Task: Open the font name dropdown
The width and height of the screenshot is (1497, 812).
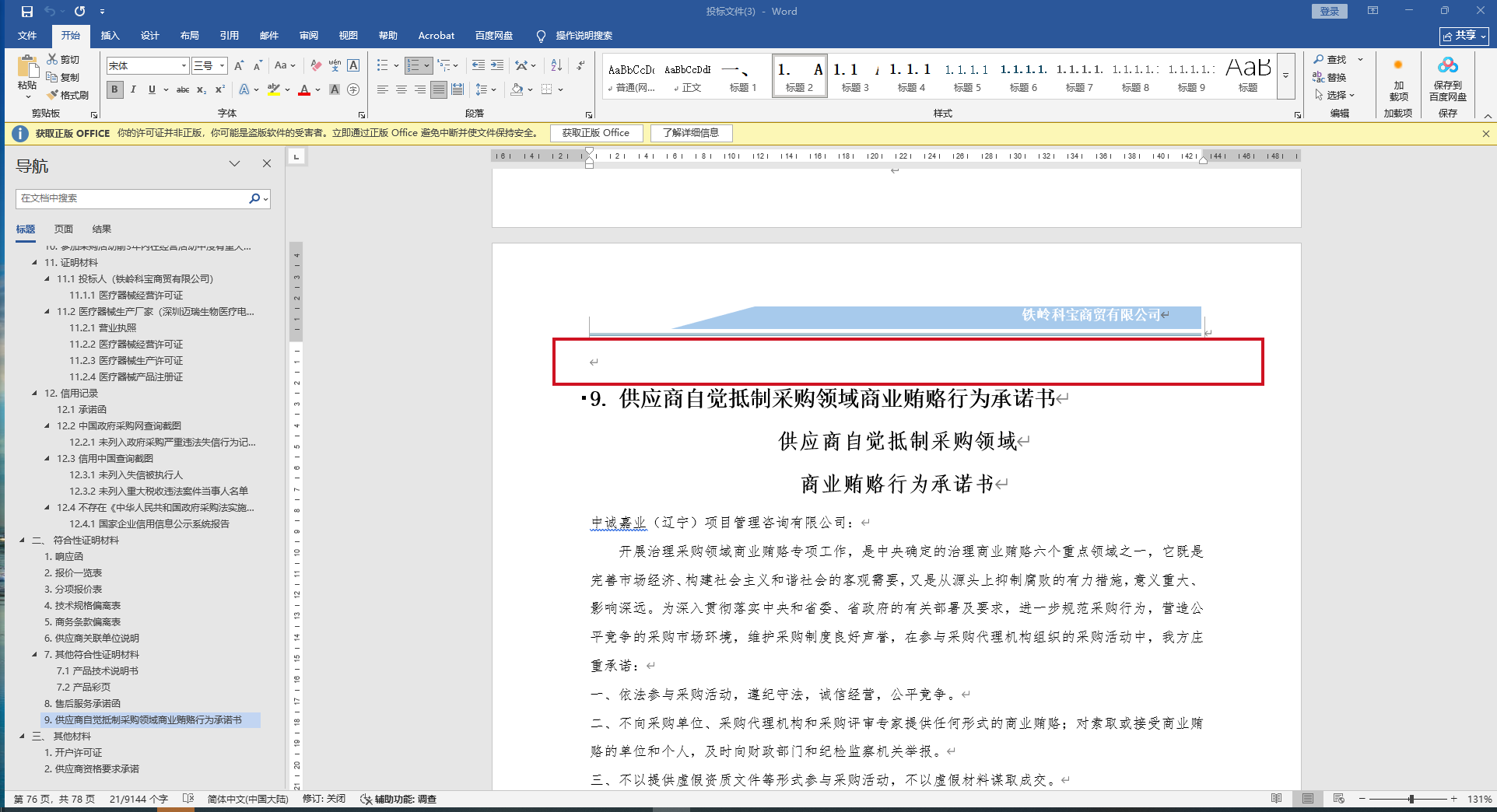Action: click(184, 66)
